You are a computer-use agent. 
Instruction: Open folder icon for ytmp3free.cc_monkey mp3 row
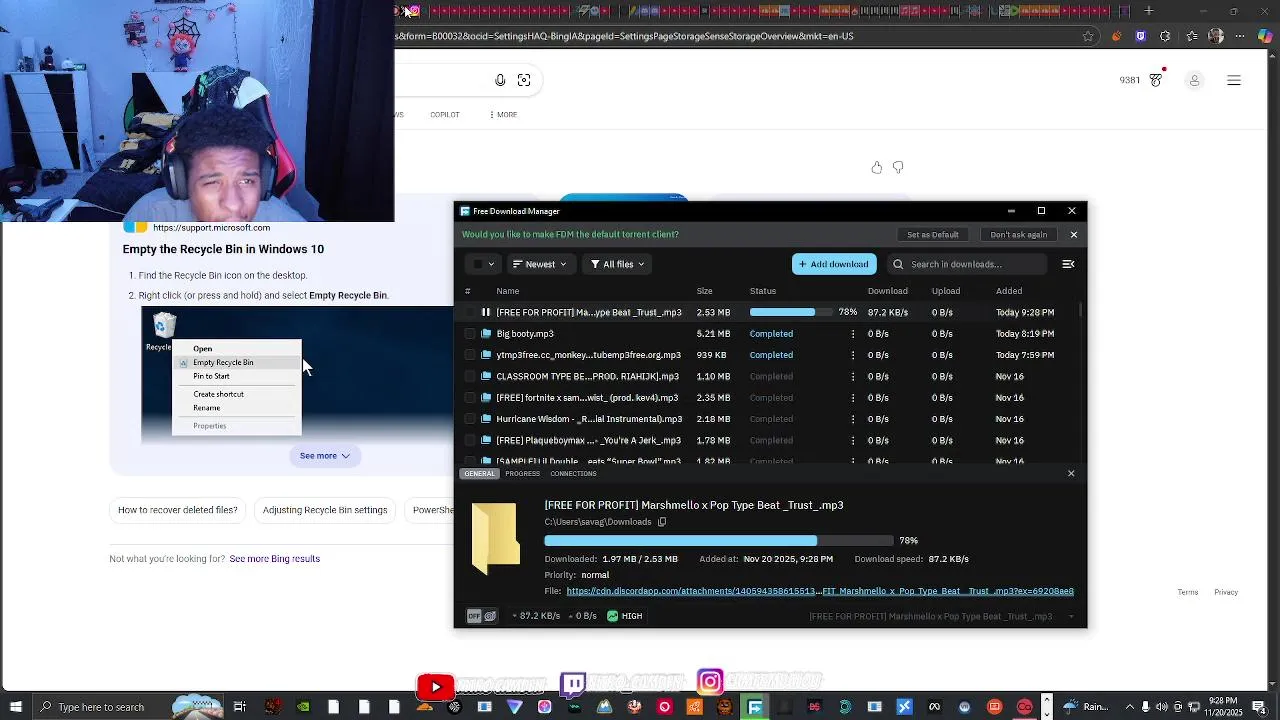point(486,355)
